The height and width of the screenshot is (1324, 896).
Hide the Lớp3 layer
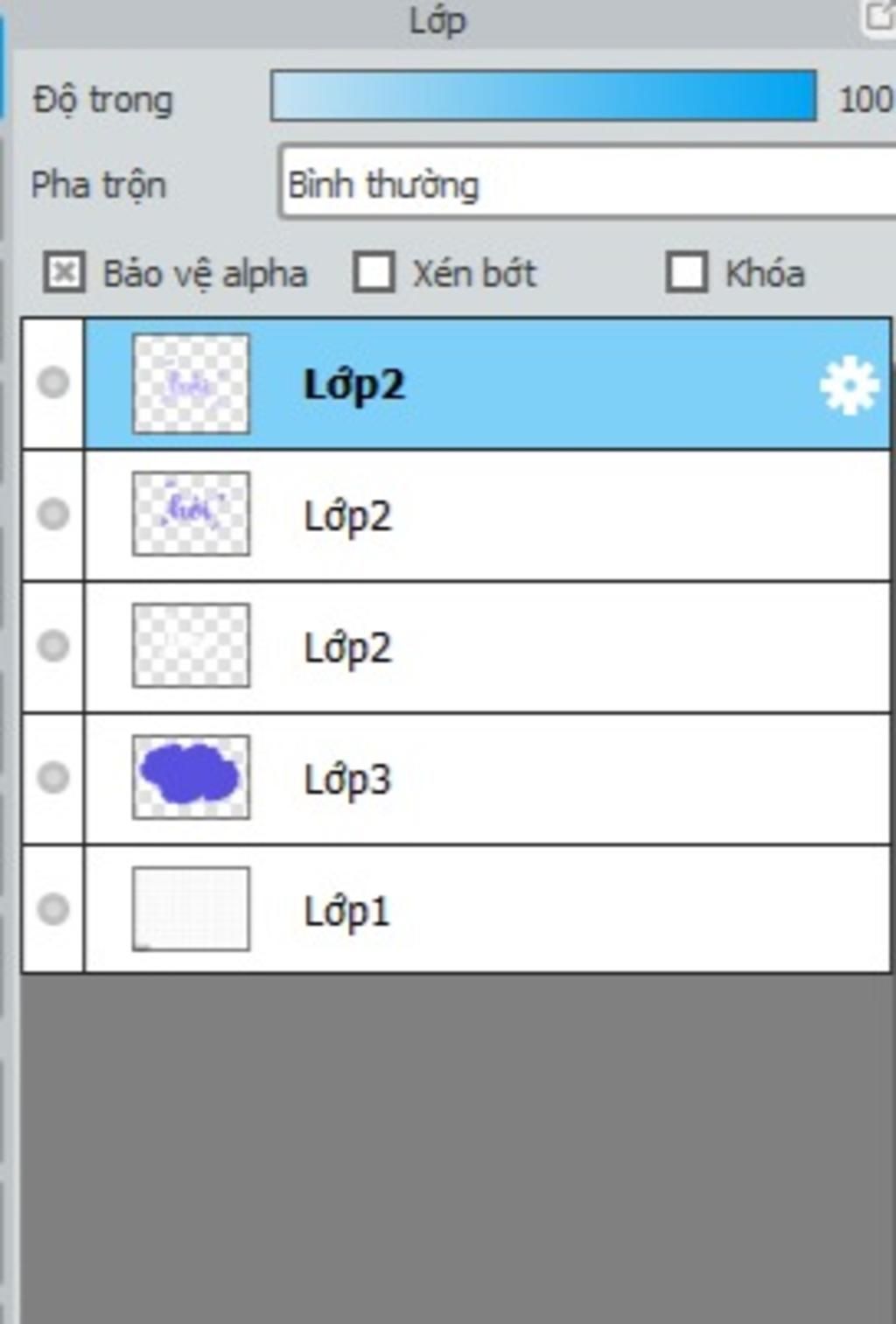click(53, 777)
